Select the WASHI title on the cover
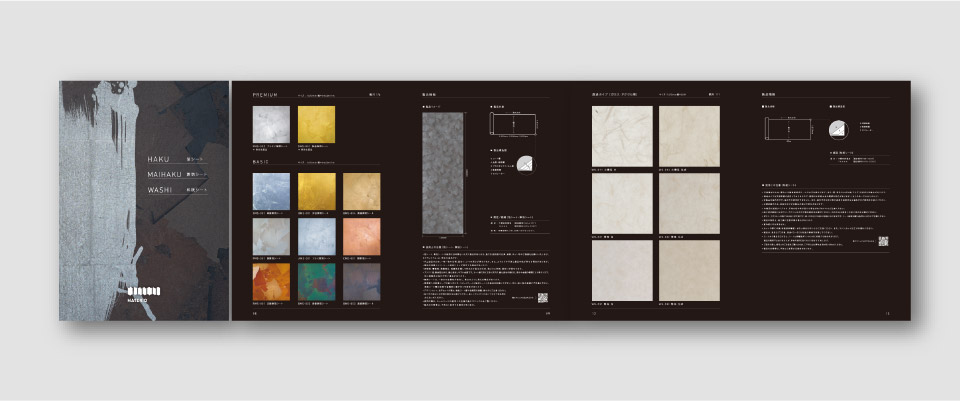 (x=160, y=190)
